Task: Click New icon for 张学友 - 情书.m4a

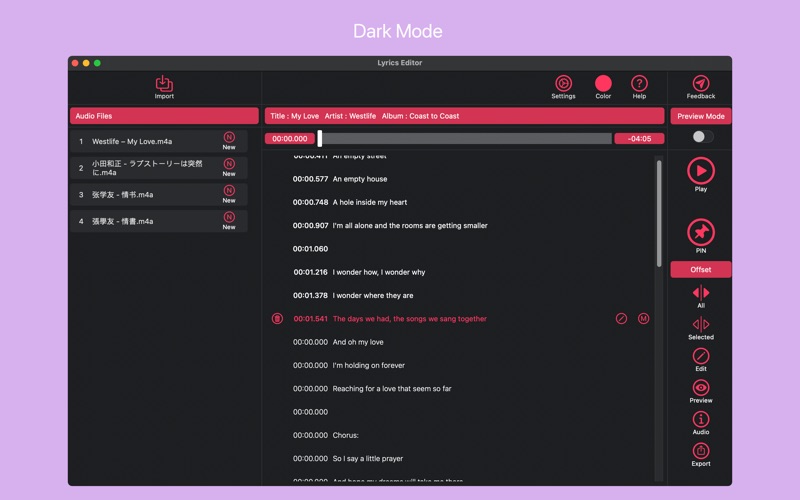Action: (229, 191)
